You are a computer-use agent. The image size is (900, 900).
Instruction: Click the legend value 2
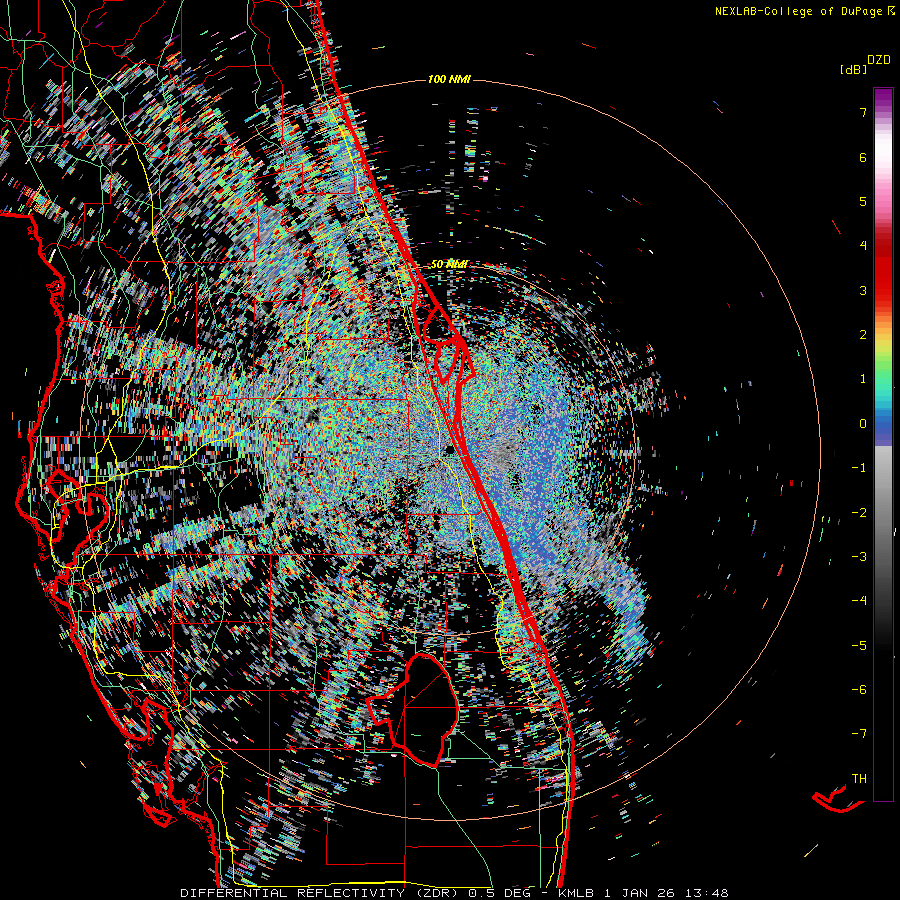pos(863,335)
